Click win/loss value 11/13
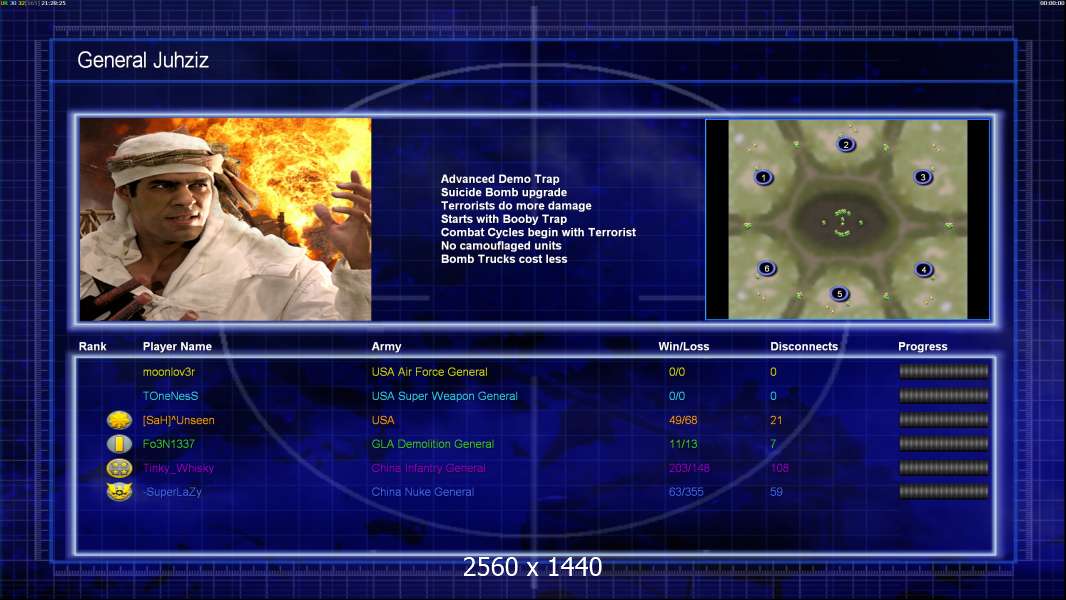Viewport: 1066px width, 600px height. point(682,444)
